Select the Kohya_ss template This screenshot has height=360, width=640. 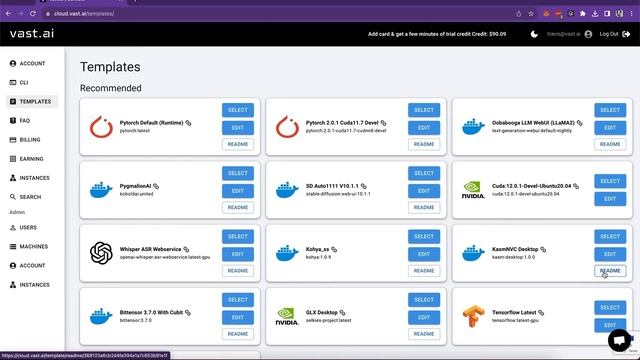[424, 236]
